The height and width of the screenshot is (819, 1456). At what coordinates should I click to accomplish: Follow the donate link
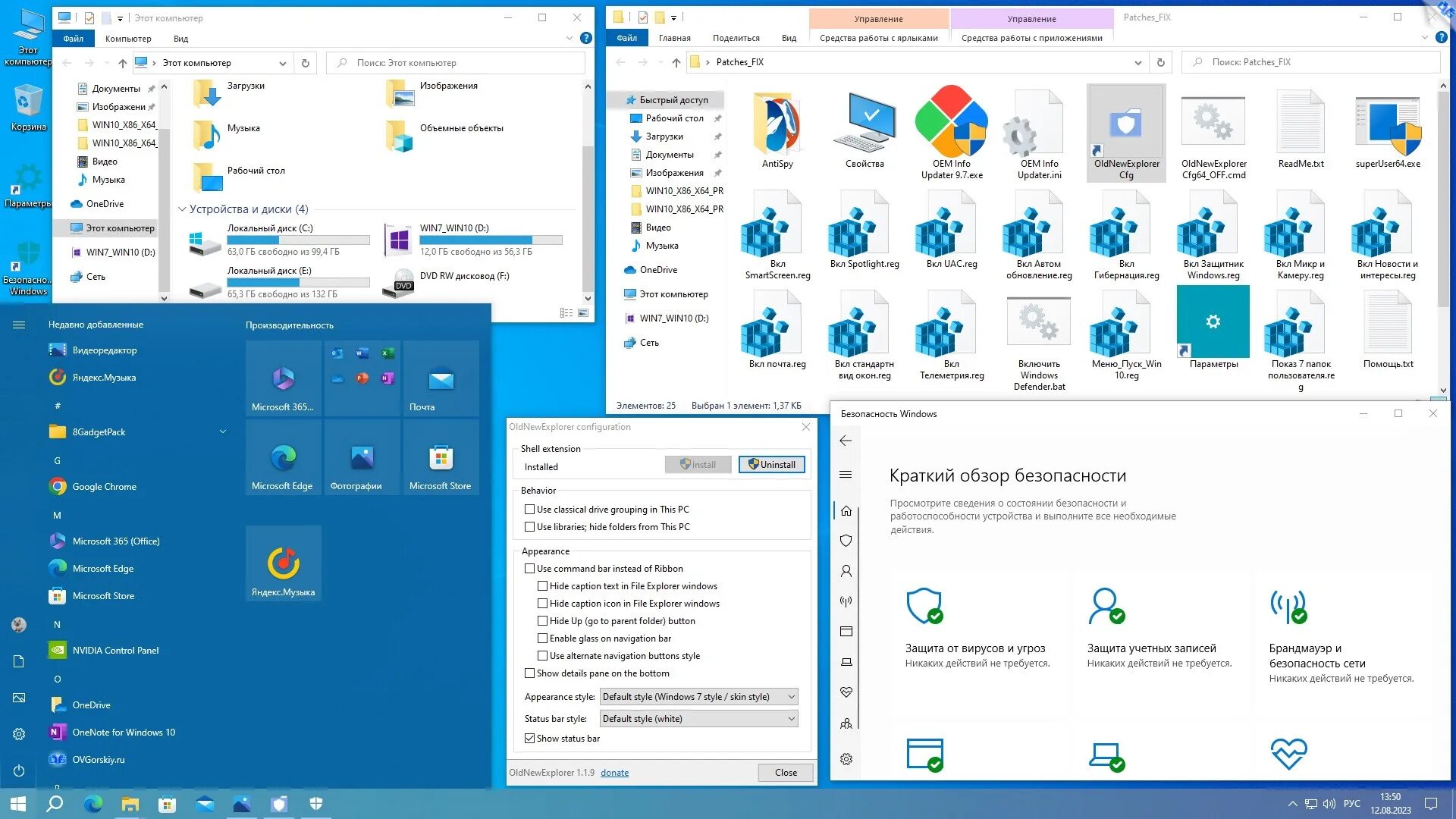614,773
